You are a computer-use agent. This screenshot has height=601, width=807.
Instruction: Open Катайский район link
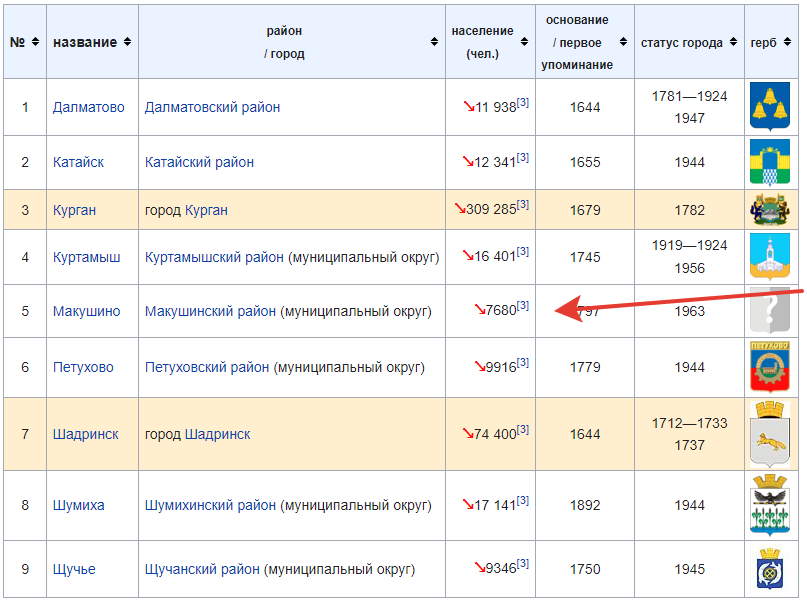point(199,162)
